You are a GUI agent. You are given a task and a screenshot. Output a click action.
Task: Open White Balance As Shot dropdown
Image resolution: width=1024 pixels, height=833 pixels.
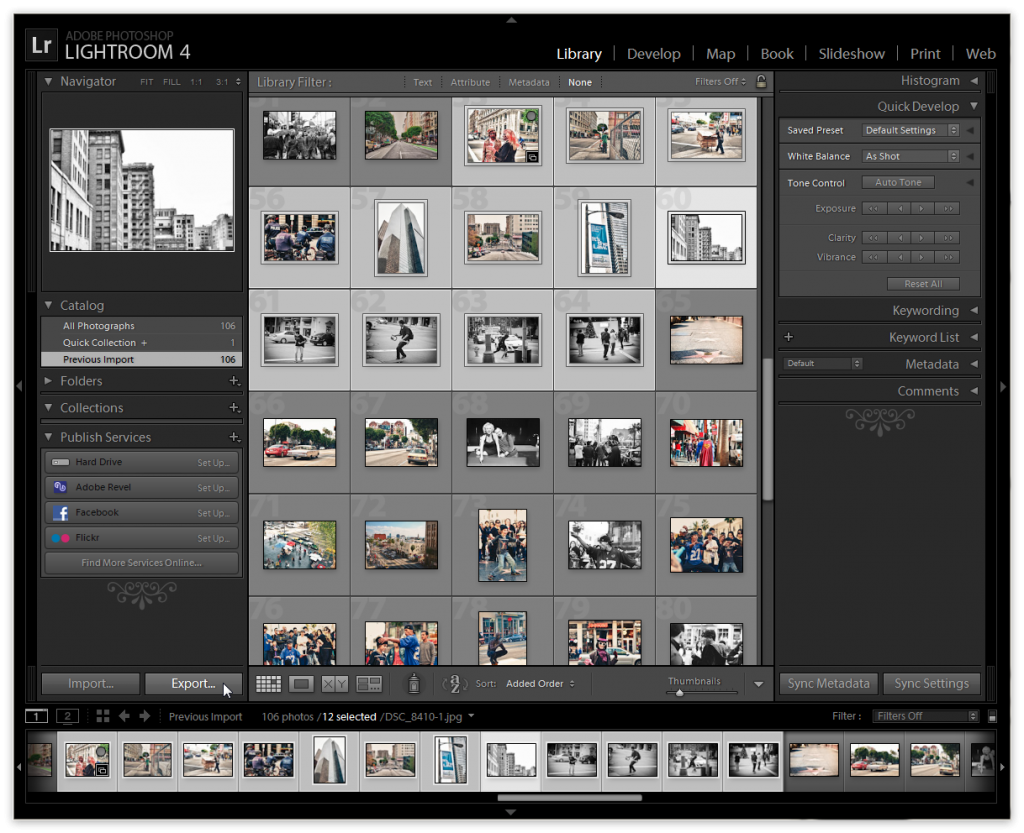910,156
